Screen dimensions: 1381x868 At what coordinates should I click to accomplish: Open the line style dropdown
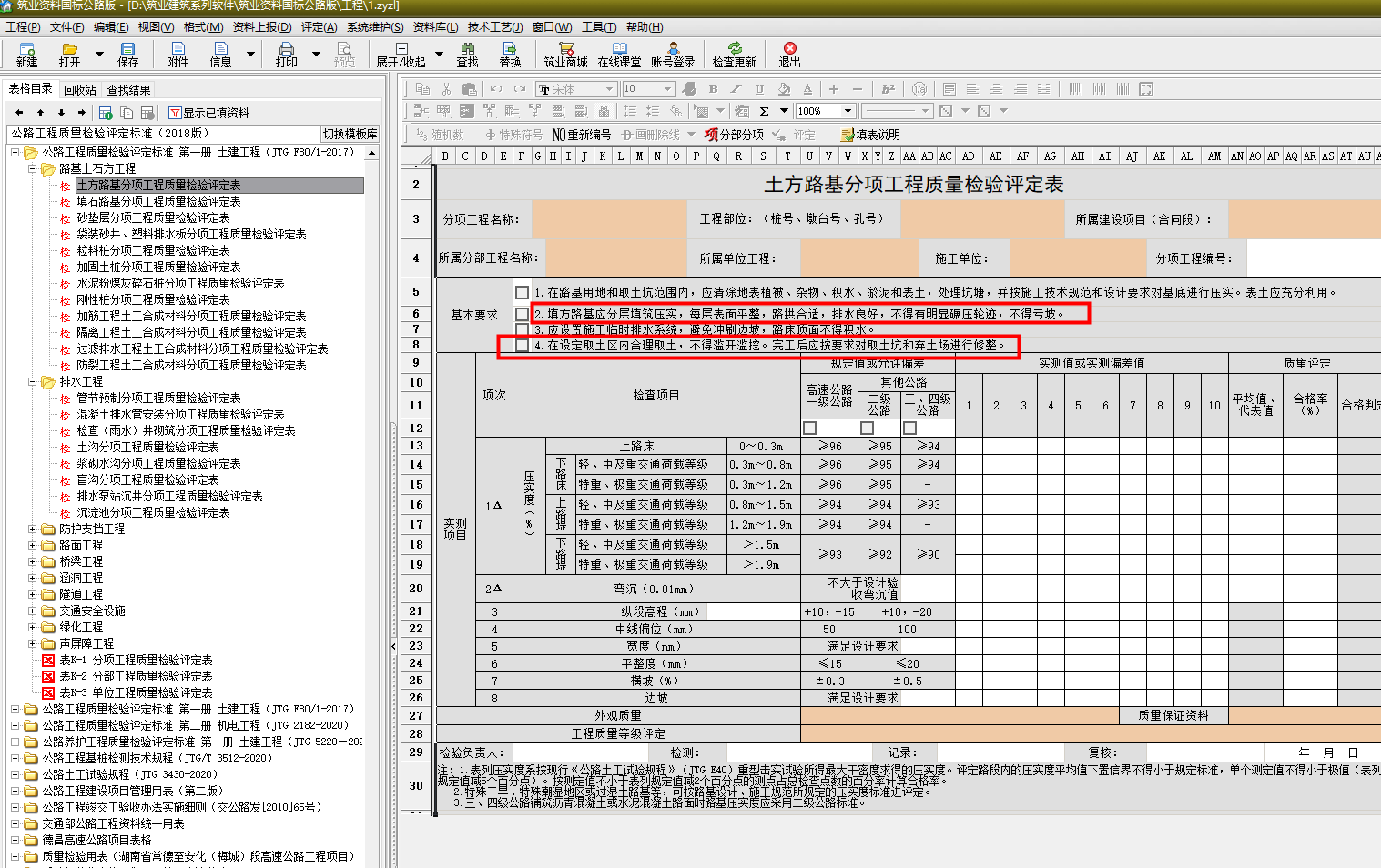(x=926, y=111)
